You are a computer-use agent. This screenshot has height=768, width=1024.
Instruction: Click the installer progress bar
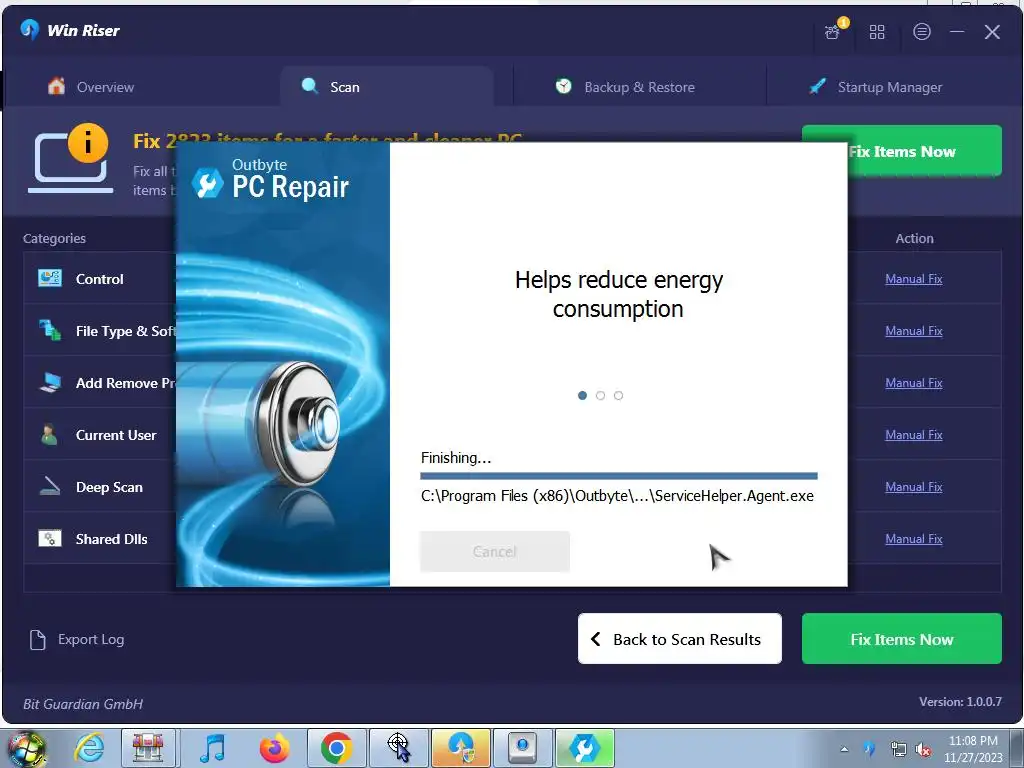click(x=618, y=476)
